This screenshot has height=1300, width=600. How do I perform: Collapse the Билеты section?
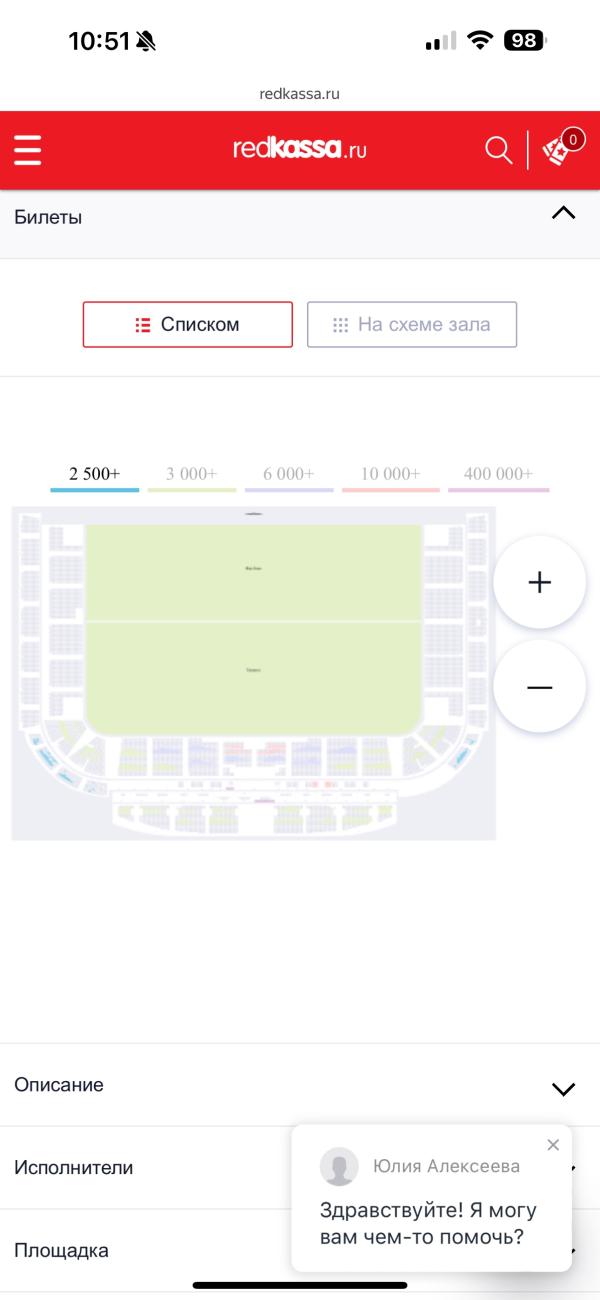pyautogui.click(x=564, y=213)
